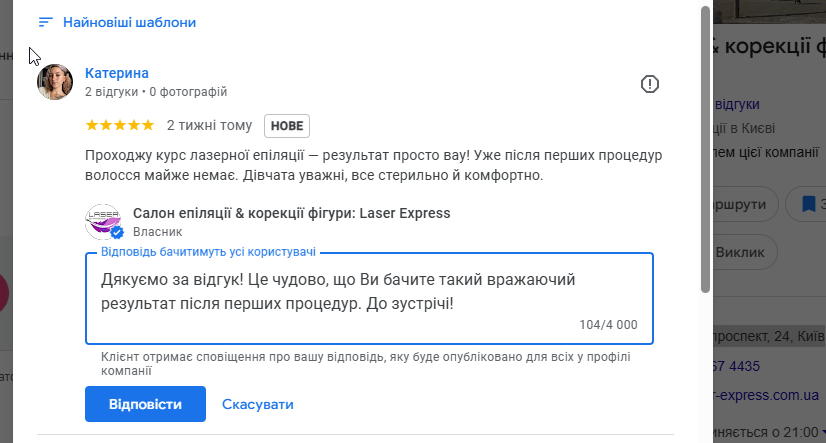Open Катерина's profile photo
The width and height of the screenshot is (826, 443).
click(55, 83)
